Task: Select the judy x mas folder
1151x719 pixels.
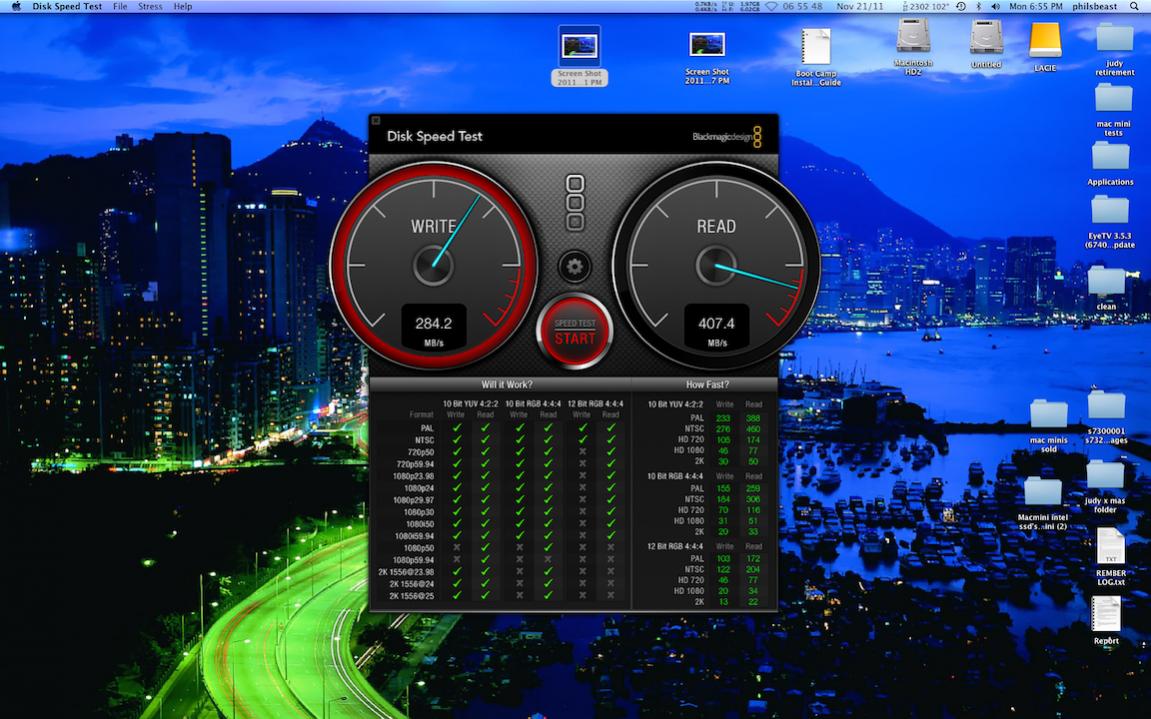Action: point(1105,486)
